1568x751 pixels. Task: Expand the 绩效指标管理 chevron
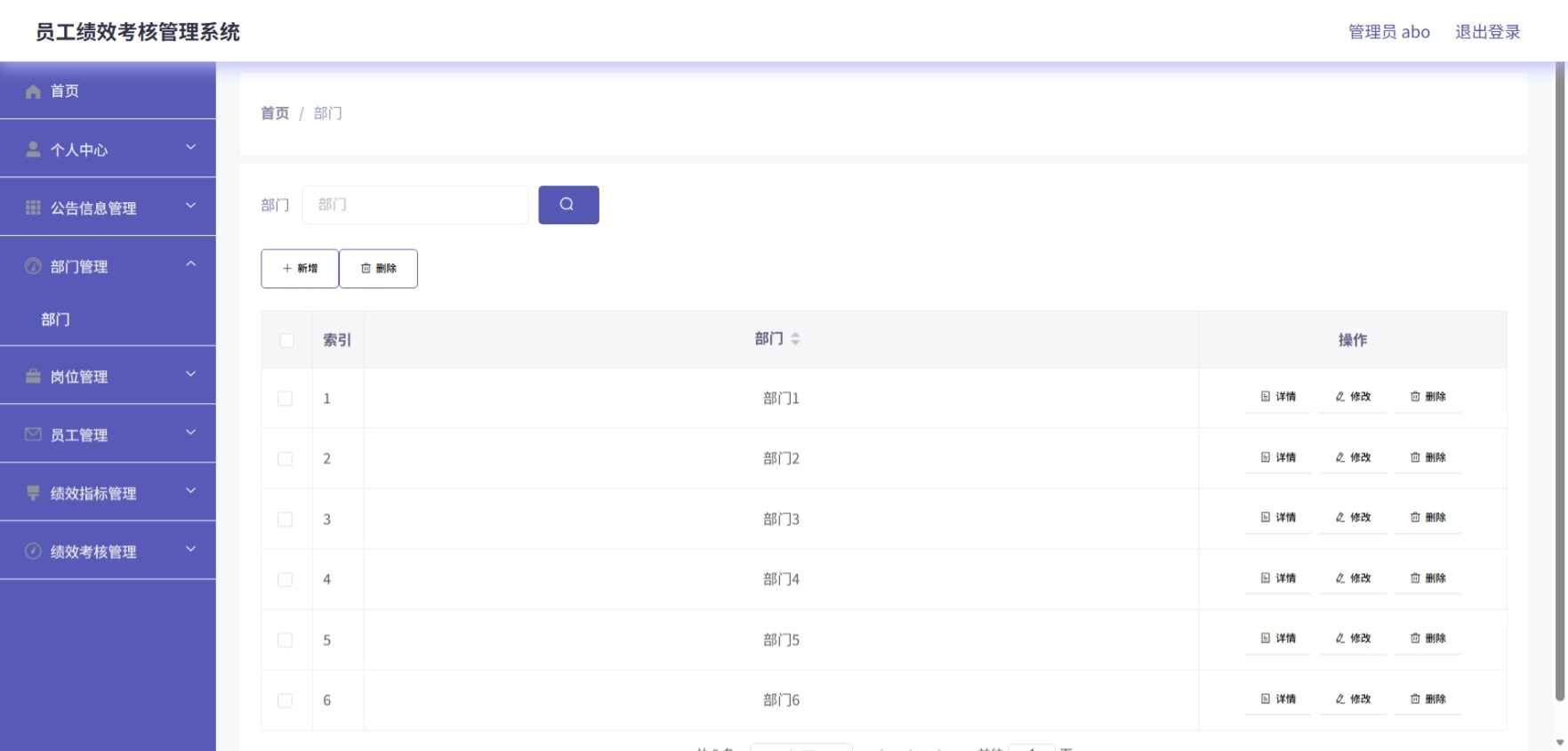[x=190, y=490]
